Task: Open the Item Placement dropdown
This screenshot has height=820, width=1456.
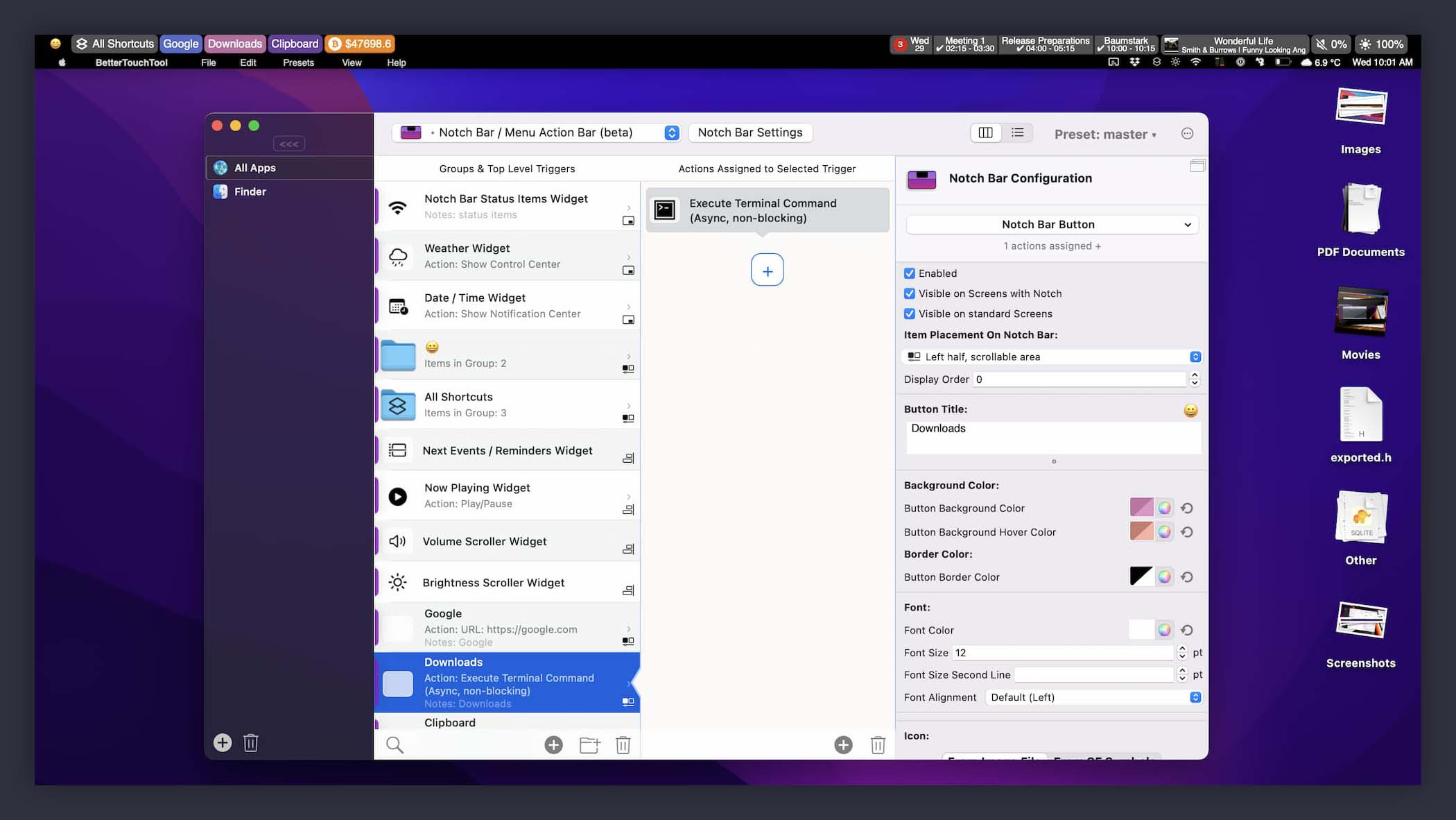Action: coord(1052,357)
